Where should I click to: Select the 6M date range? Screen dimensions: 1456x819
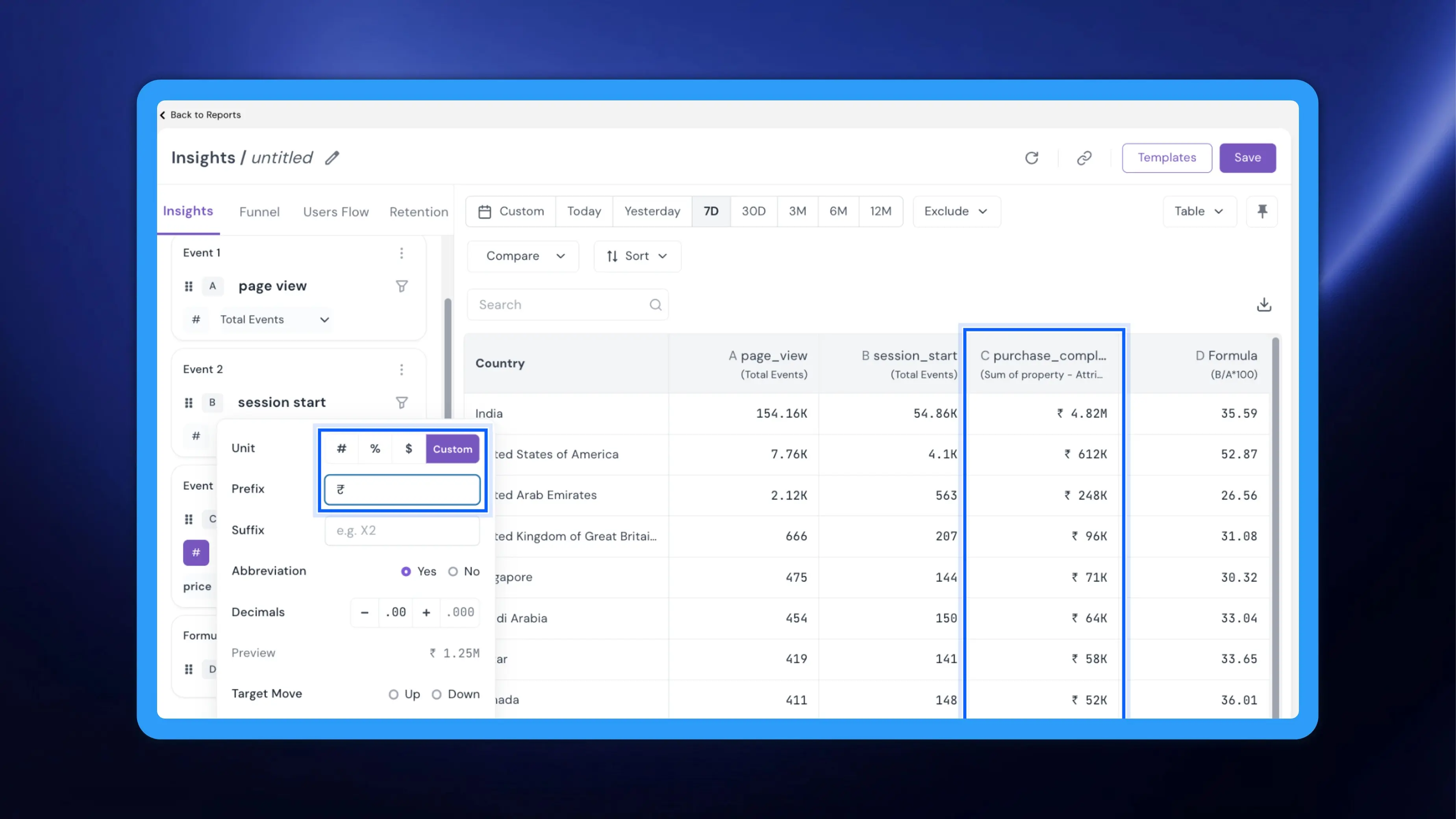[x=838, y=211]
